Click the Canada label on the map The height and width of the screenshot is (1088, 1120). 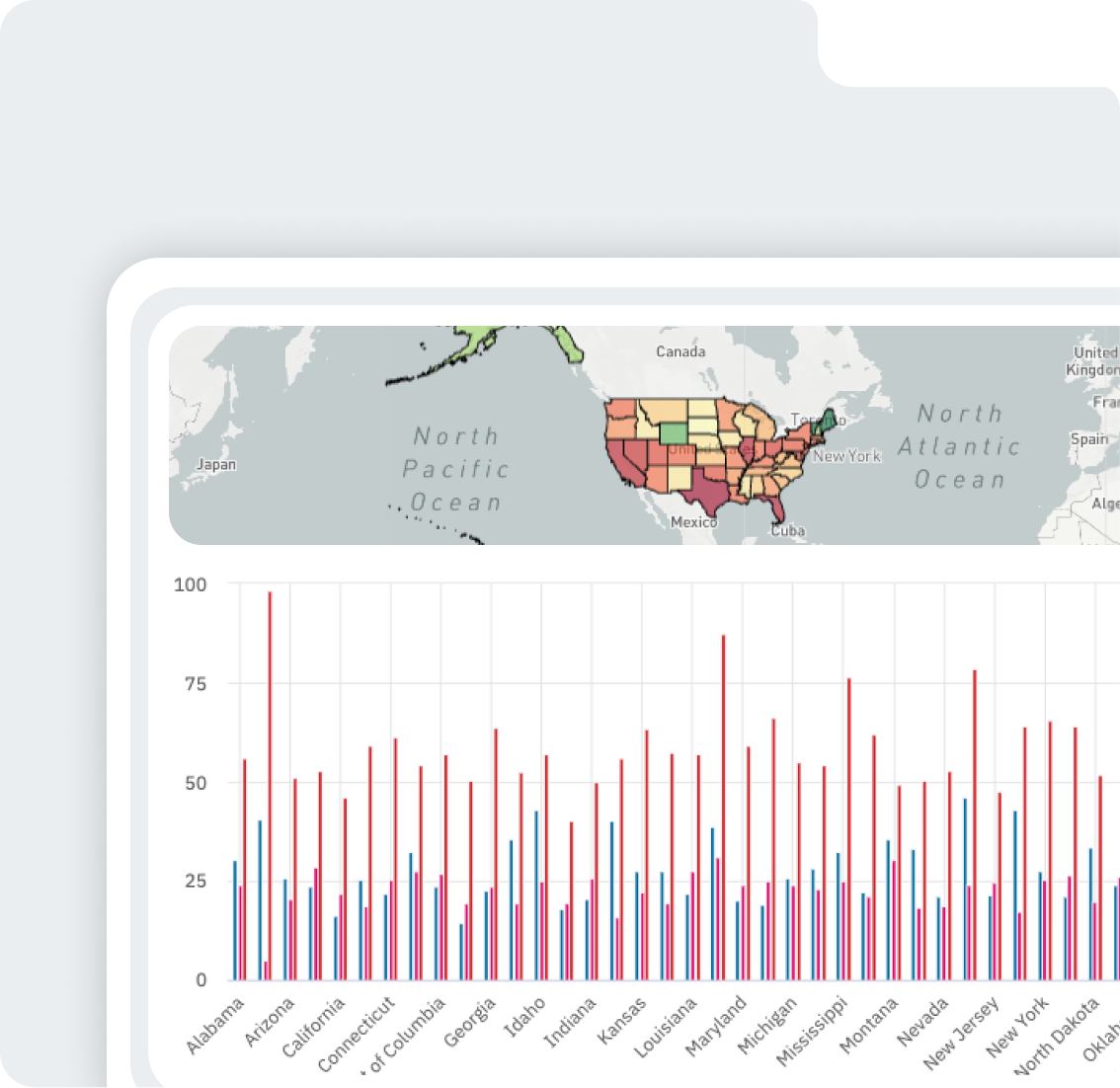coord(680,351)
